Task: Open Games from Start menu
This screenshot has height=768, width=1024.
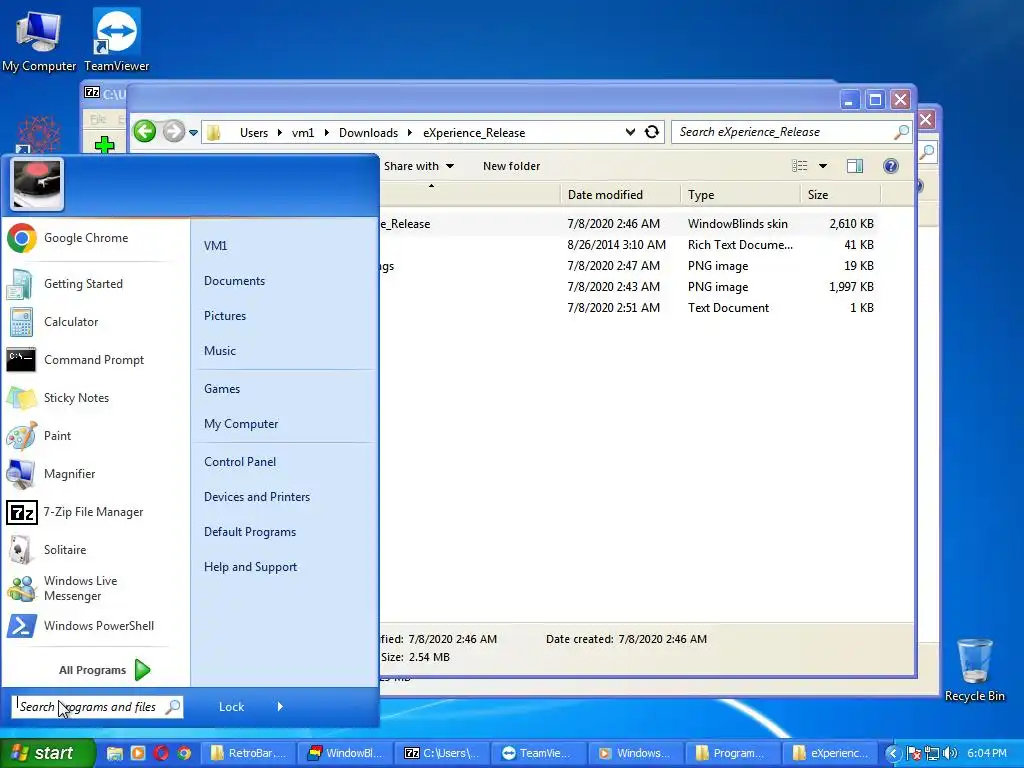Action: pyautogui.click(x=222, y=389)
